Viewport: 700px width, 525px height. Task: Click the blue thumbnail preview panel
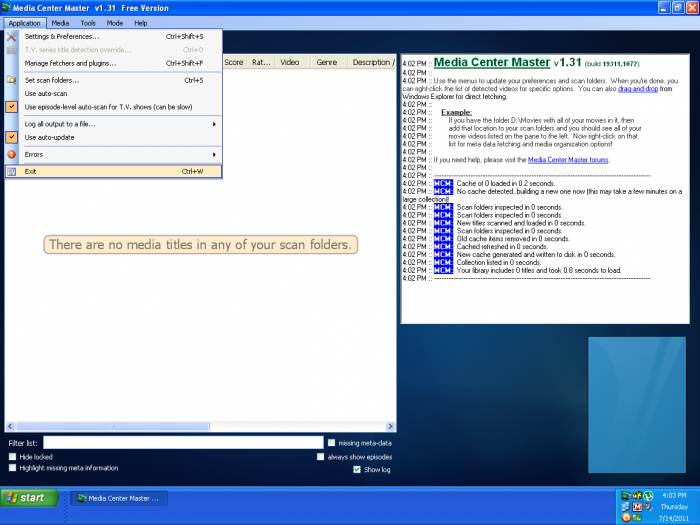click(x=637, y=404)
